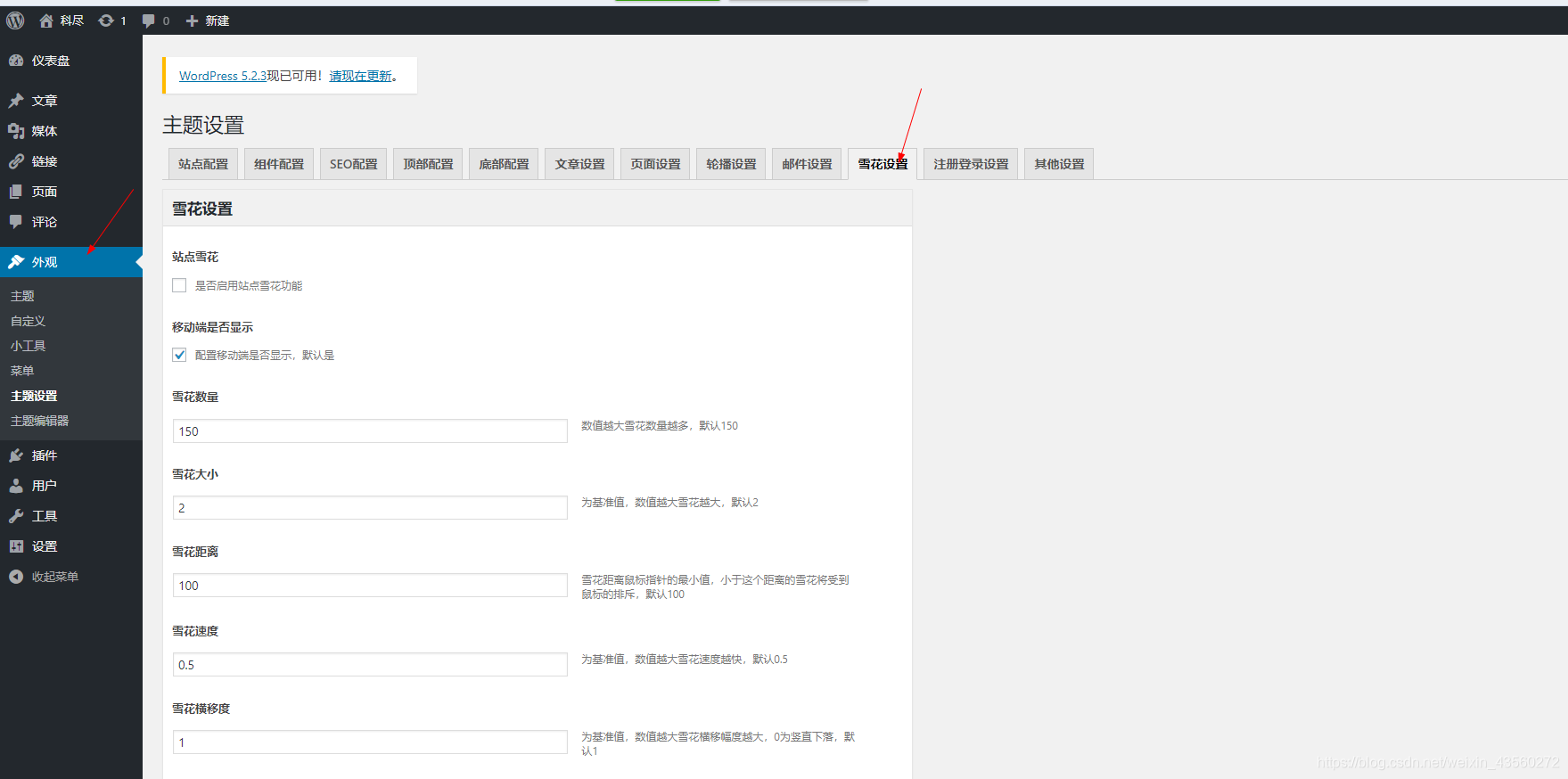Uncheck 配置移动端是否显示 checkbox
Screen dimensions: 1568x779
pos(179,355)
